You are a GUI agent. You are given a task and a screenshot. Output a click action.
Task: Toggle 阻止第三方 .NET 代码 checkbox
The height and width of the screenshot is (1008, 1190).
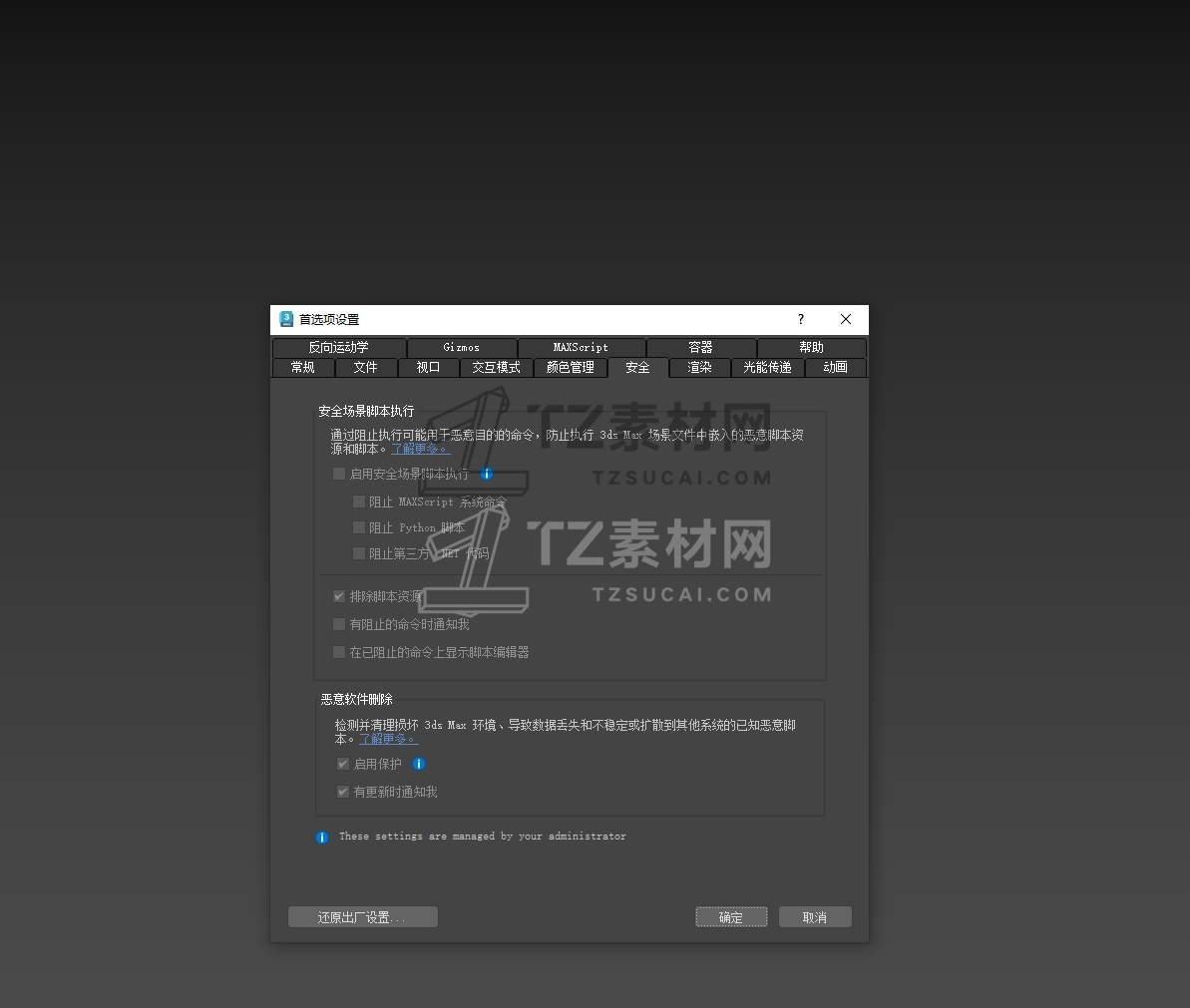coord(359,553)
